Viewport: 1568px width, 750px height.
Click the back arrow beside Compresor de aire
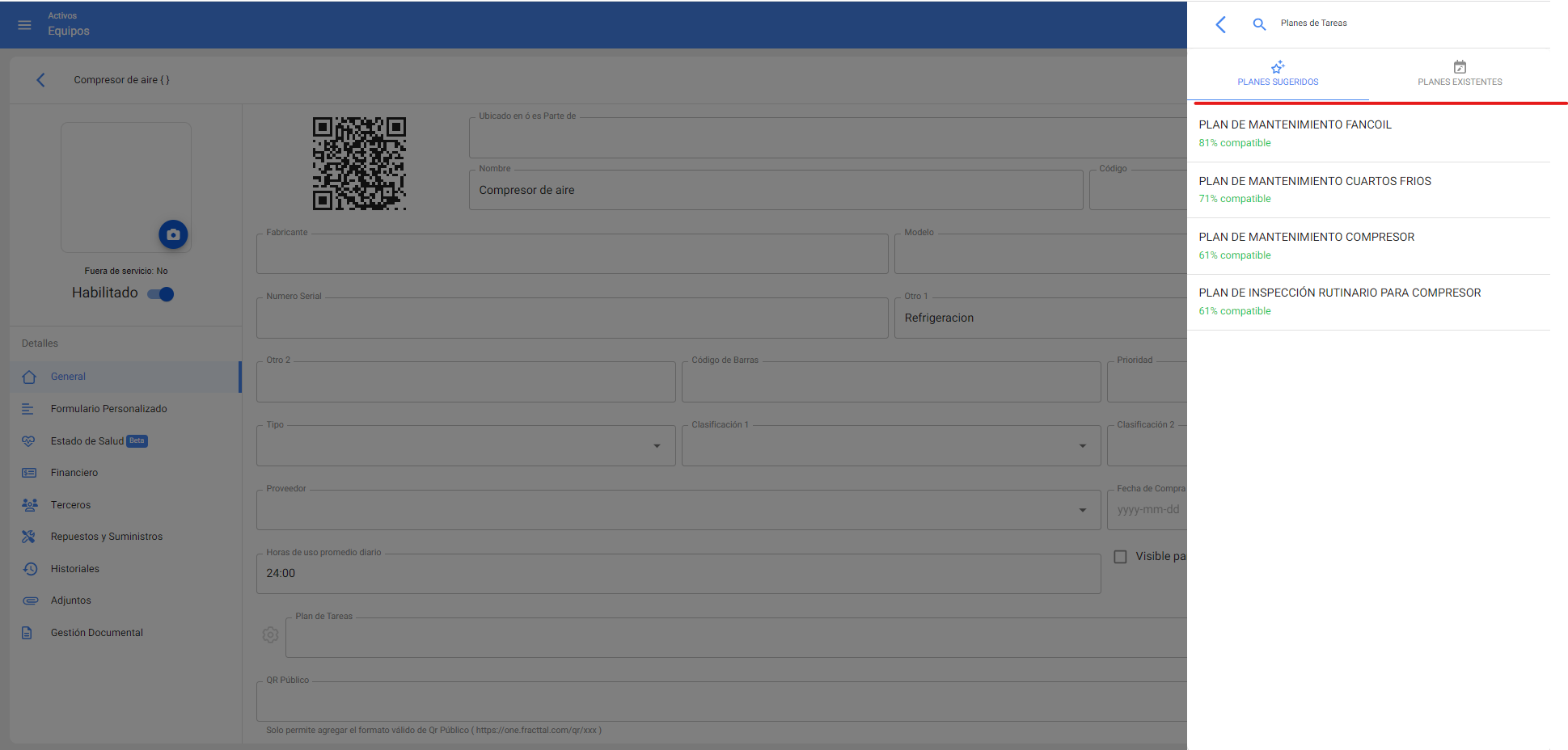tap(40, 80)
